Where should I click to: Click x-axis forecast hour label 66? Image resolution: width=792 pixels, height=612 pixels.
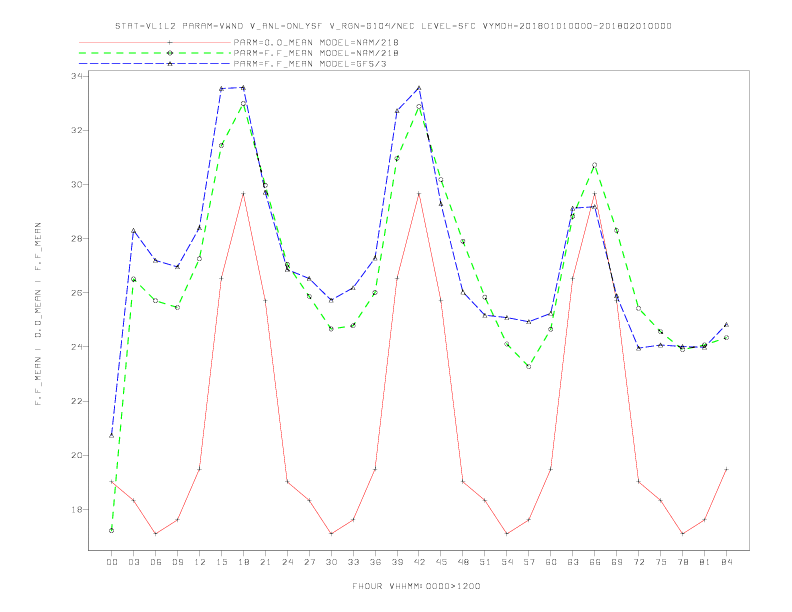[x=595, y=562]
